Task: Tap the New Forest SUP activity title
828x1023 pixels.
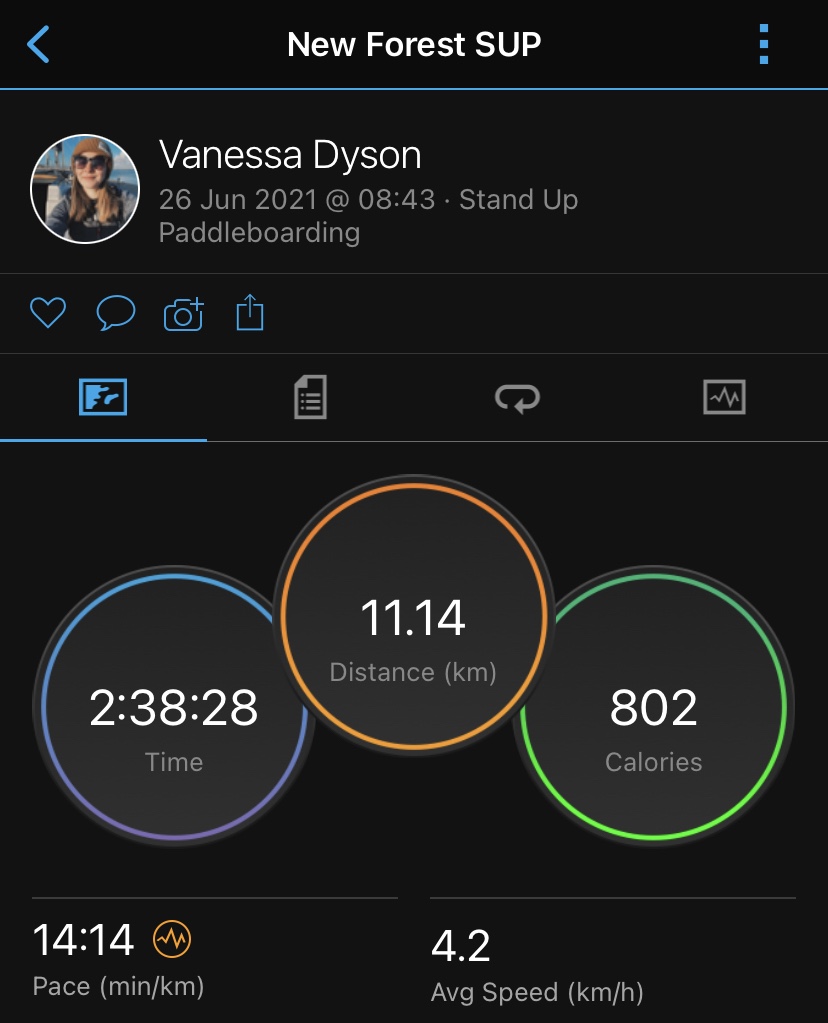Action: tap(414, 45)
